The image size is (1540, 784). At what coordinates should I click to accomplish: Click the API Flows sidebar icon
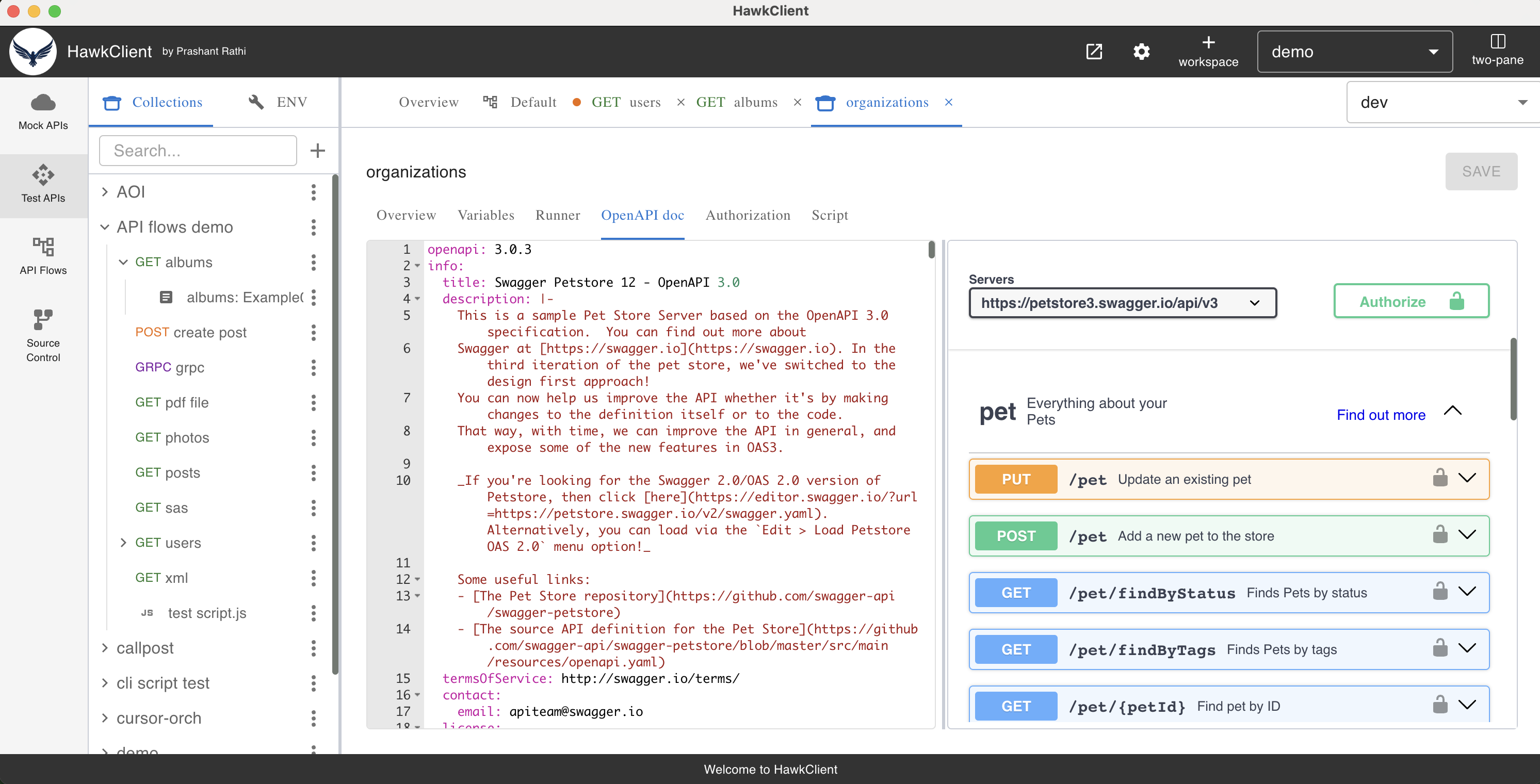tap(42, 256)
